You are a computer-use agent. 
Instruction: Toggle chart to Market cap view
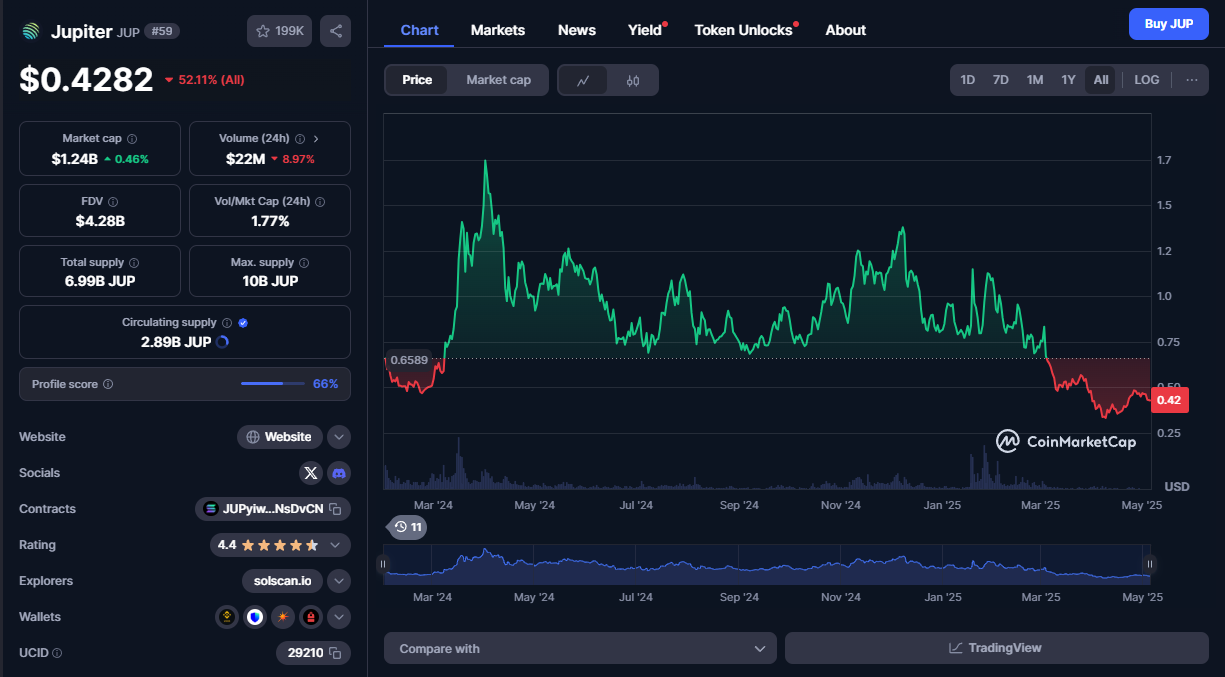498,80
